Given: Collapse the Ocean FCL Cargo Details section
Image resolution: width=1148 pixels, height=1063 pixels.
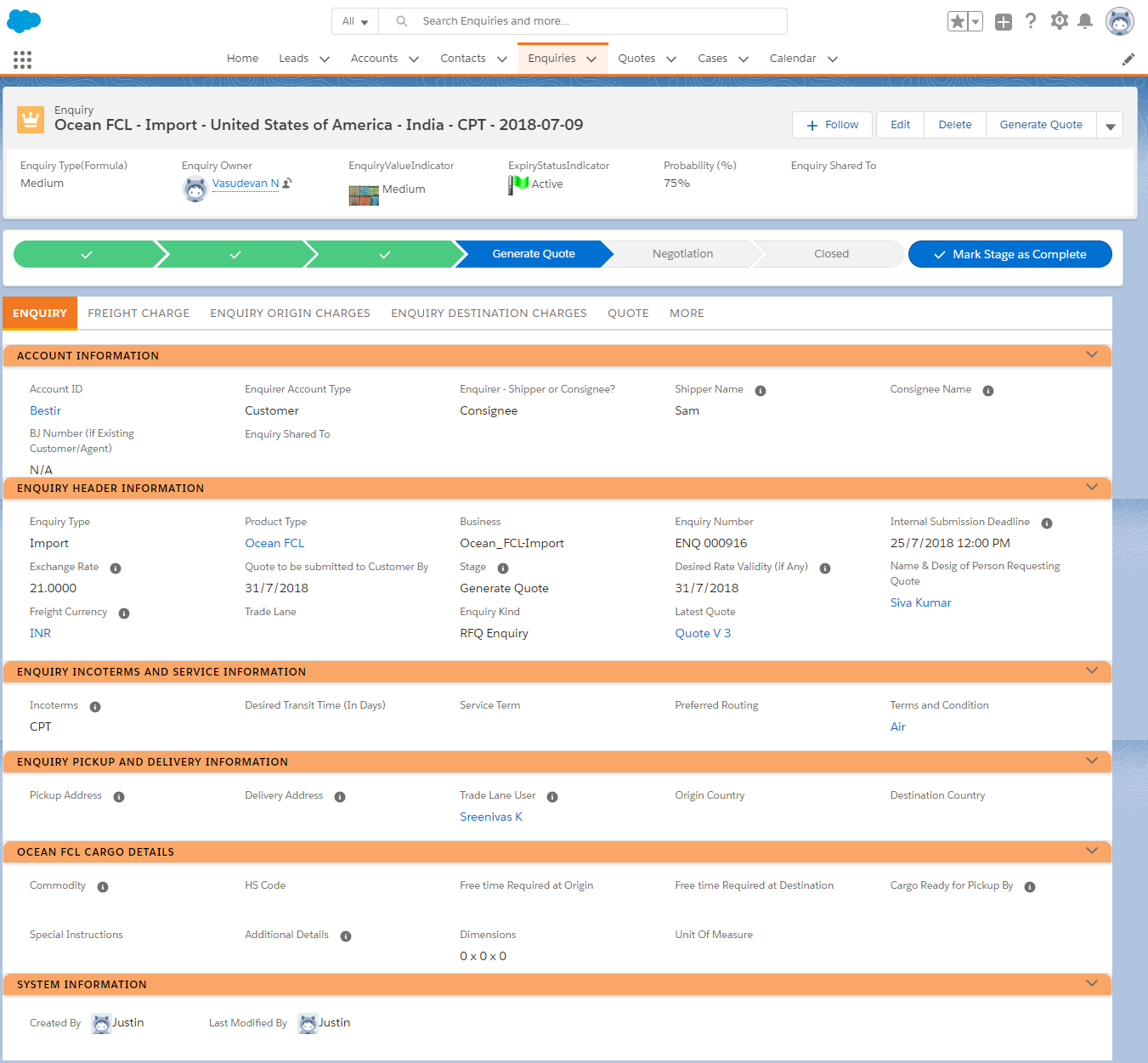Looking at the screenshot, I should [1092, 851].
